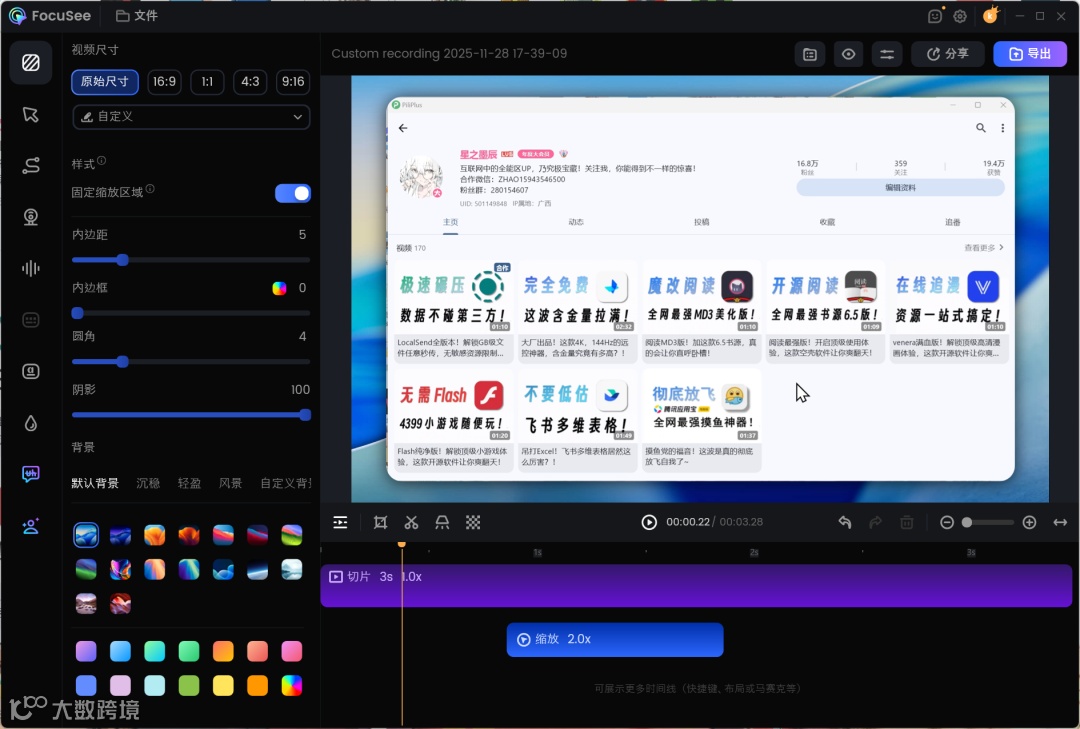Screen dimensions: 1080x729
Task: Zoom out the timeline with minus icon
Action: pos(947,522)
